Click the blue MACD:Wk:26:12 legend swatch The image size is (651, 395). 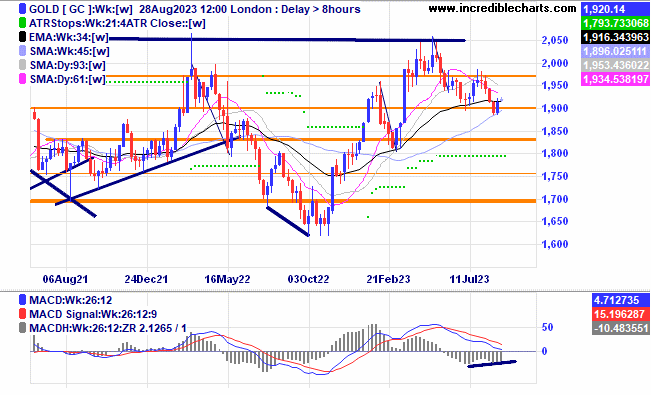pyautogui.click(x=22, y=300)
